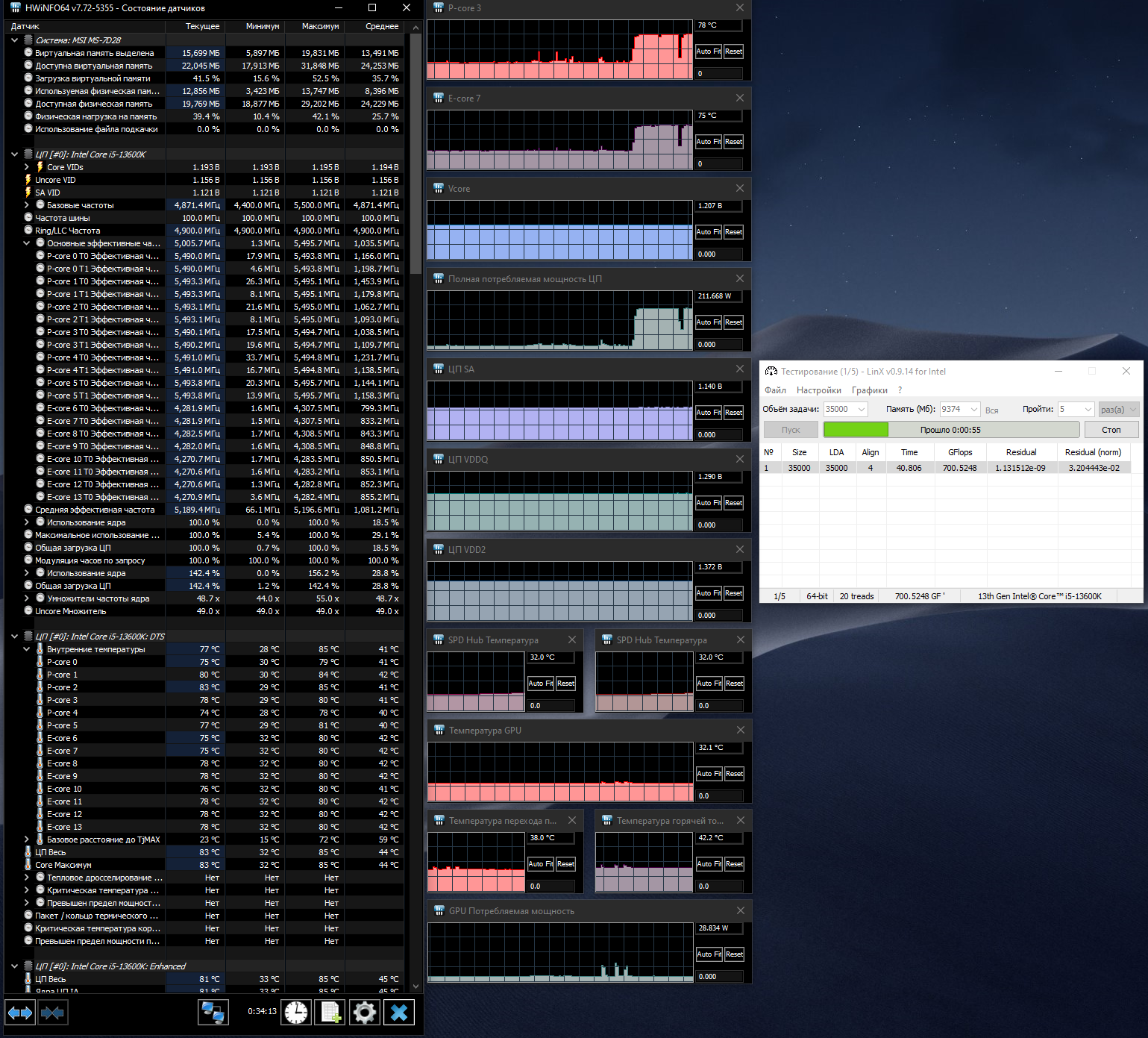Click Reset in the ЦП VDDQ graph

click(733, 503)
